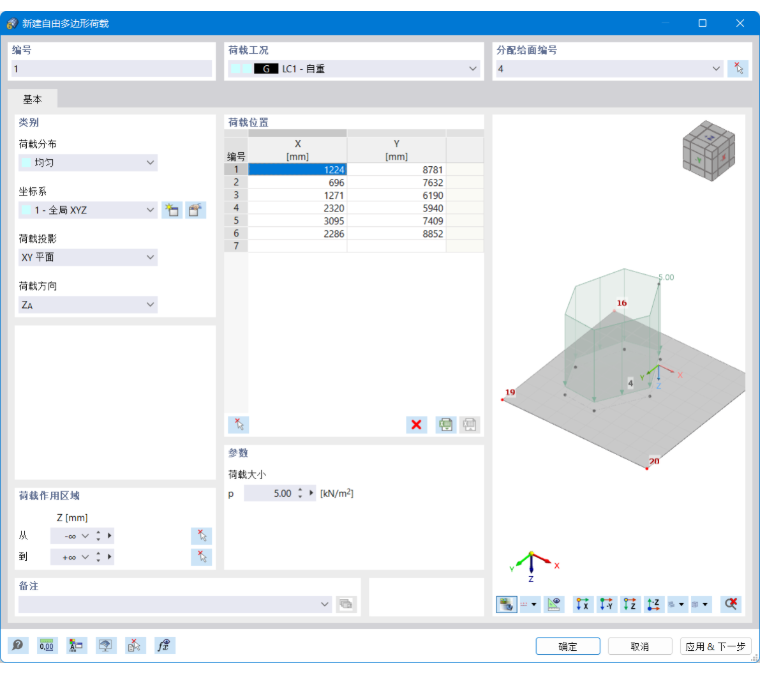Show dimension view icon with ruler and eye
The height and width of the screenshot is (674, 760).
[x=554, y=604]
